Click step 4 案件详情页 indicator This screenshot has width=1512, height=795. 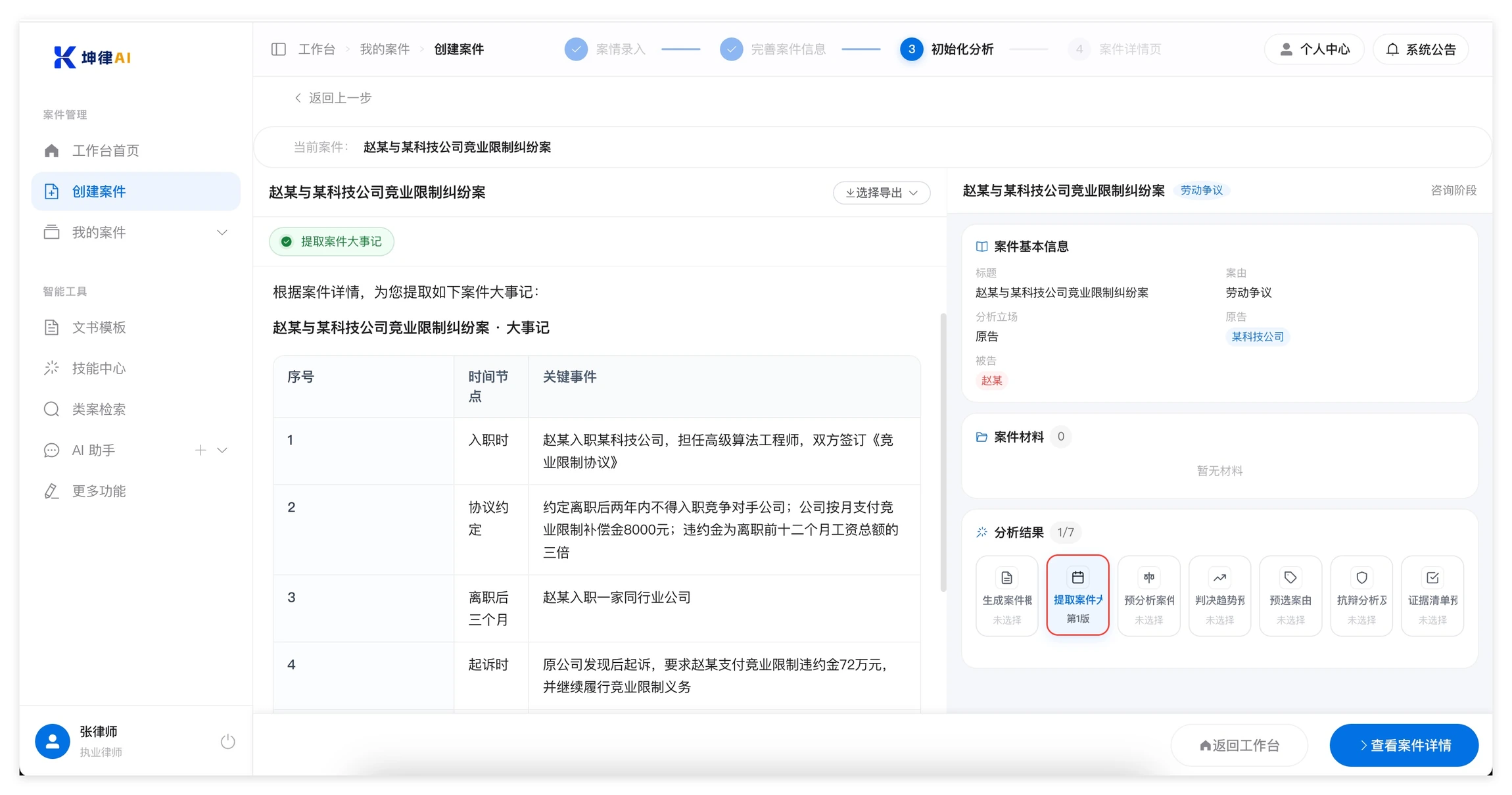coord(1079,49)
